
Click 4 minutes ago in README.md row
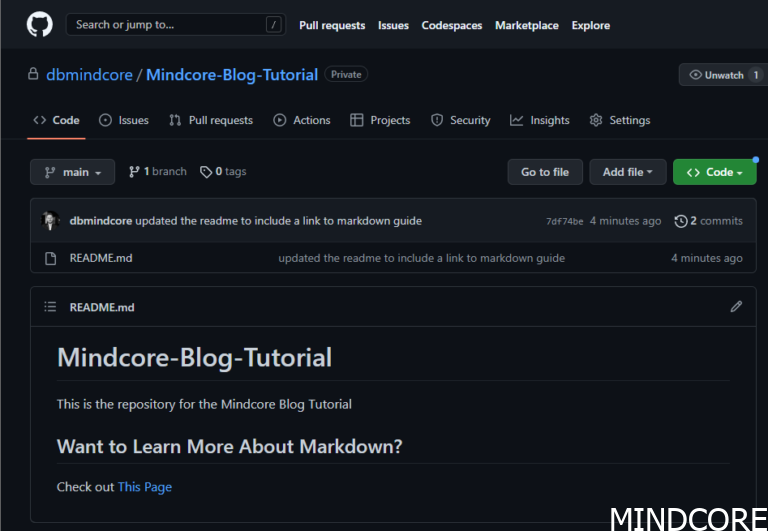pos(707,258)
